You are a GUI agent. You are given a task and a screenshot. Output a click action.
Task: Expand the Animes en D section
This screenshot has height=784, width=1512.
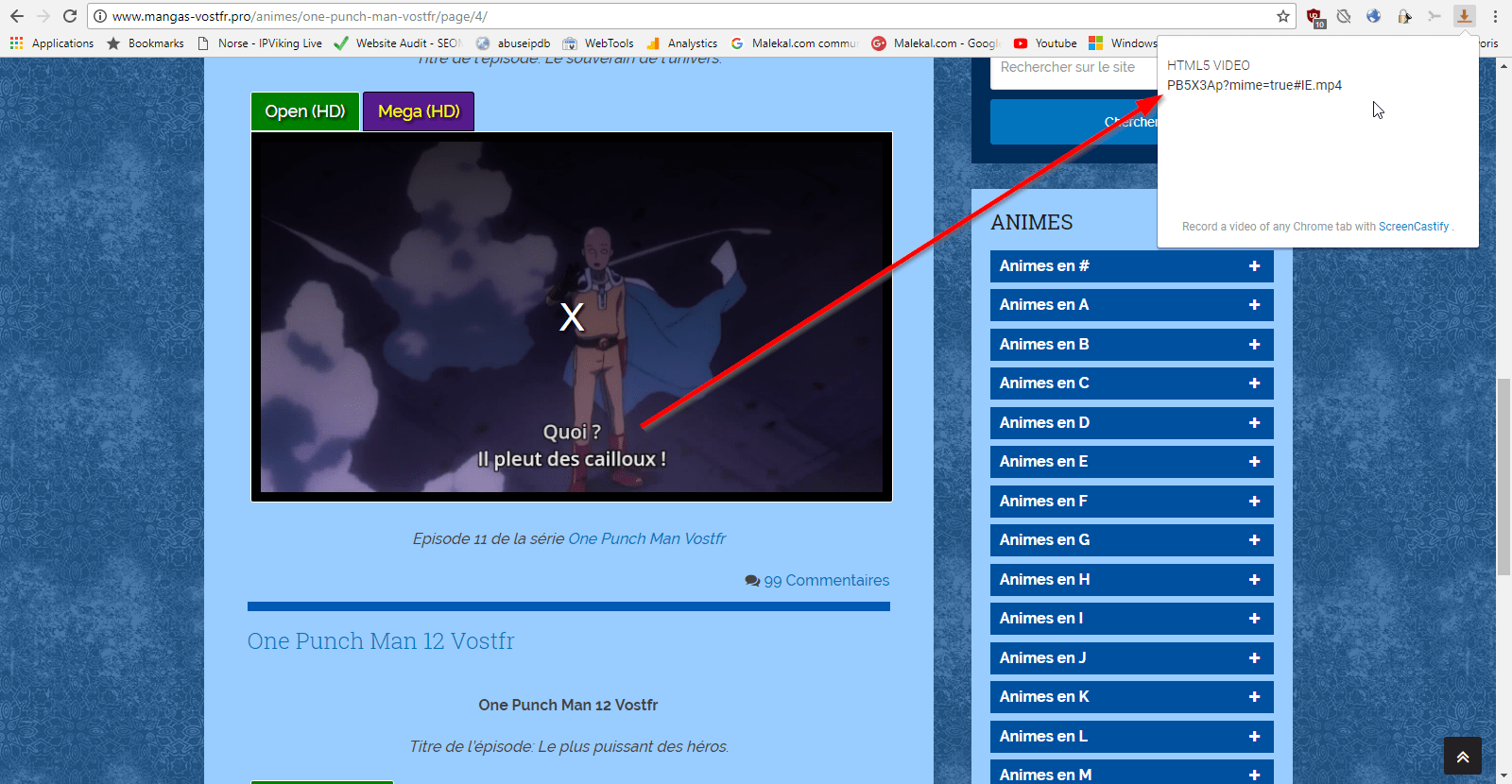click(1132, 423)
